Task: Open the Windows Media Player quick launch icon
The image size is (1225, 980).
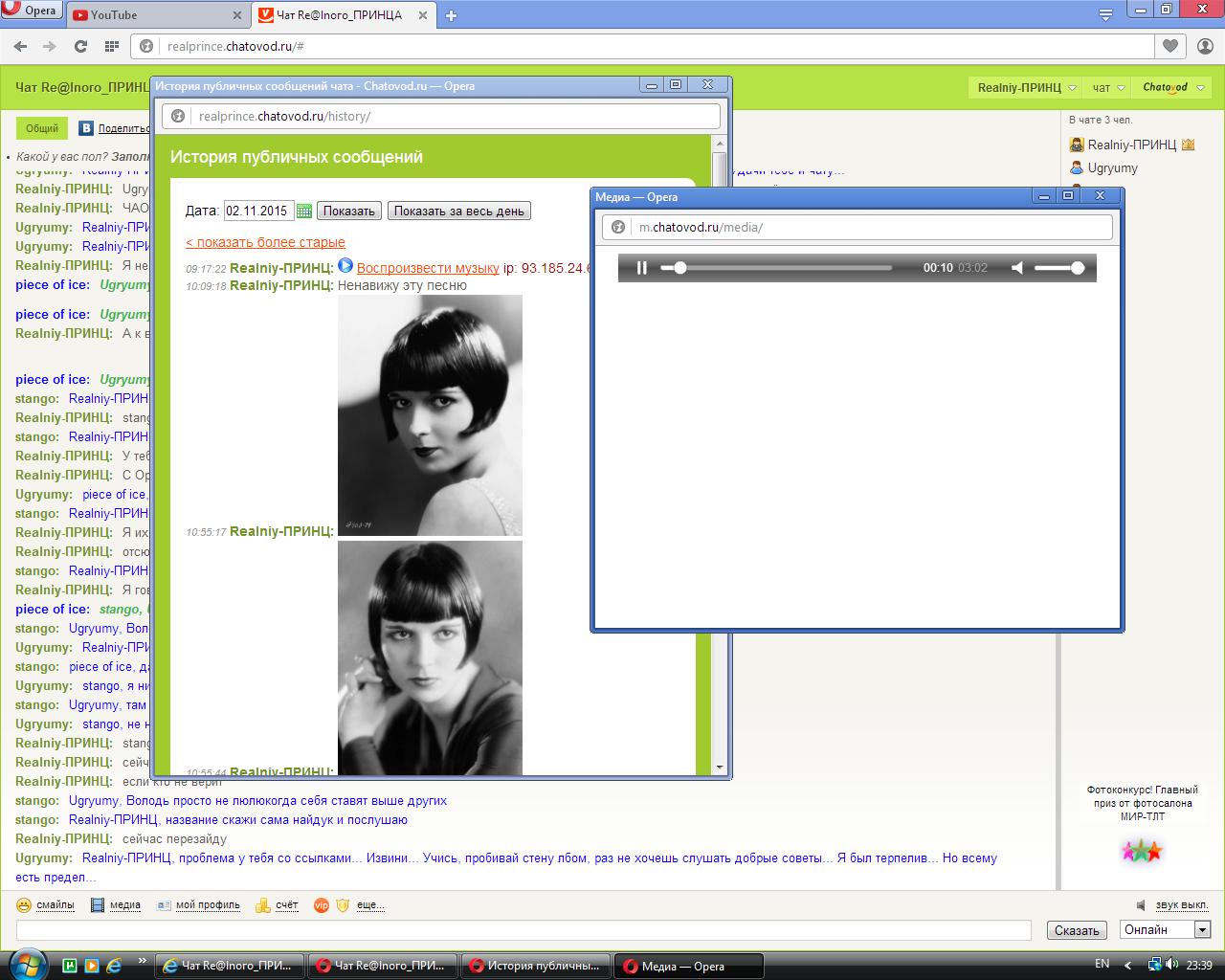Action: (x=92, y=965)
